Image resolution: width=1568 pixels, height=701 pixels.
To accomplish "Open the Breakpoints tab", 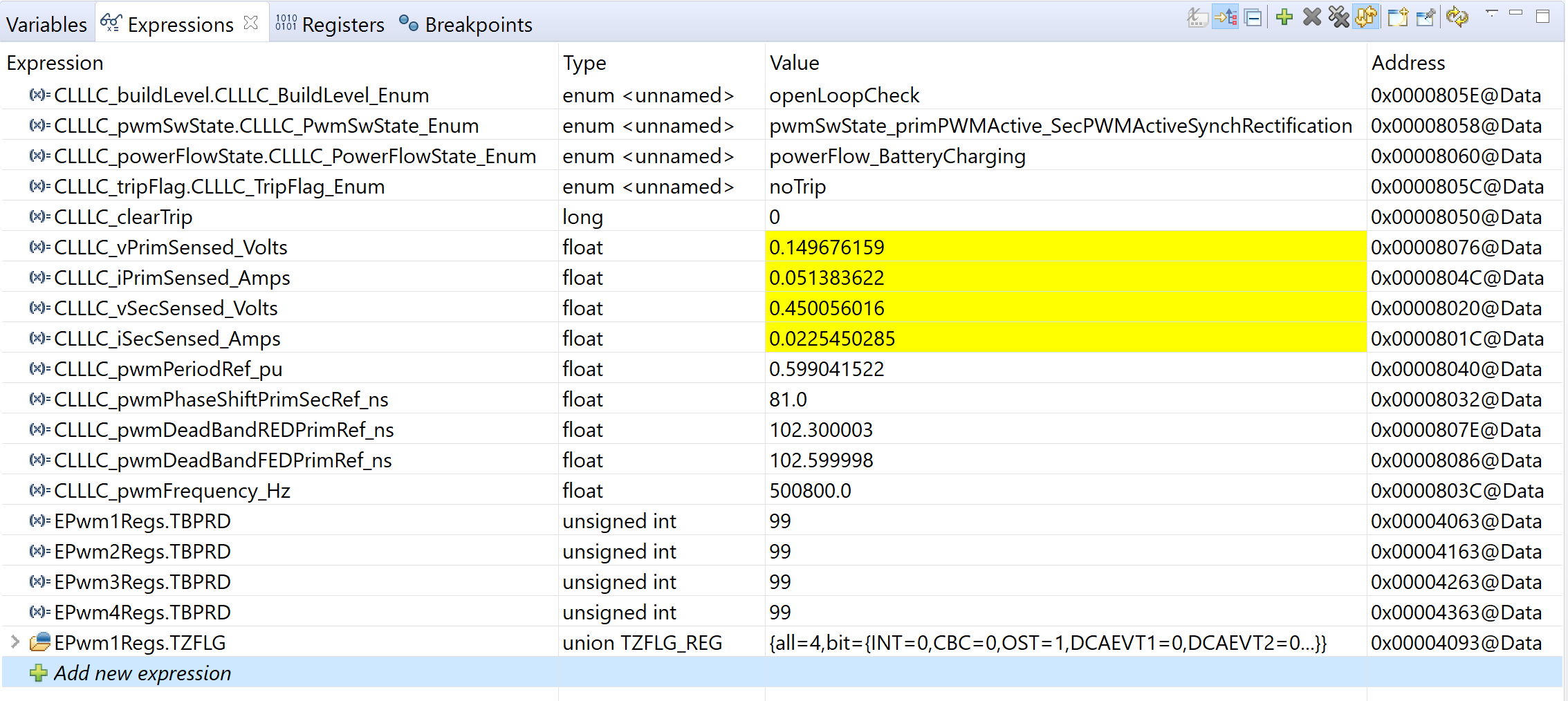I will tap(465, 25).
